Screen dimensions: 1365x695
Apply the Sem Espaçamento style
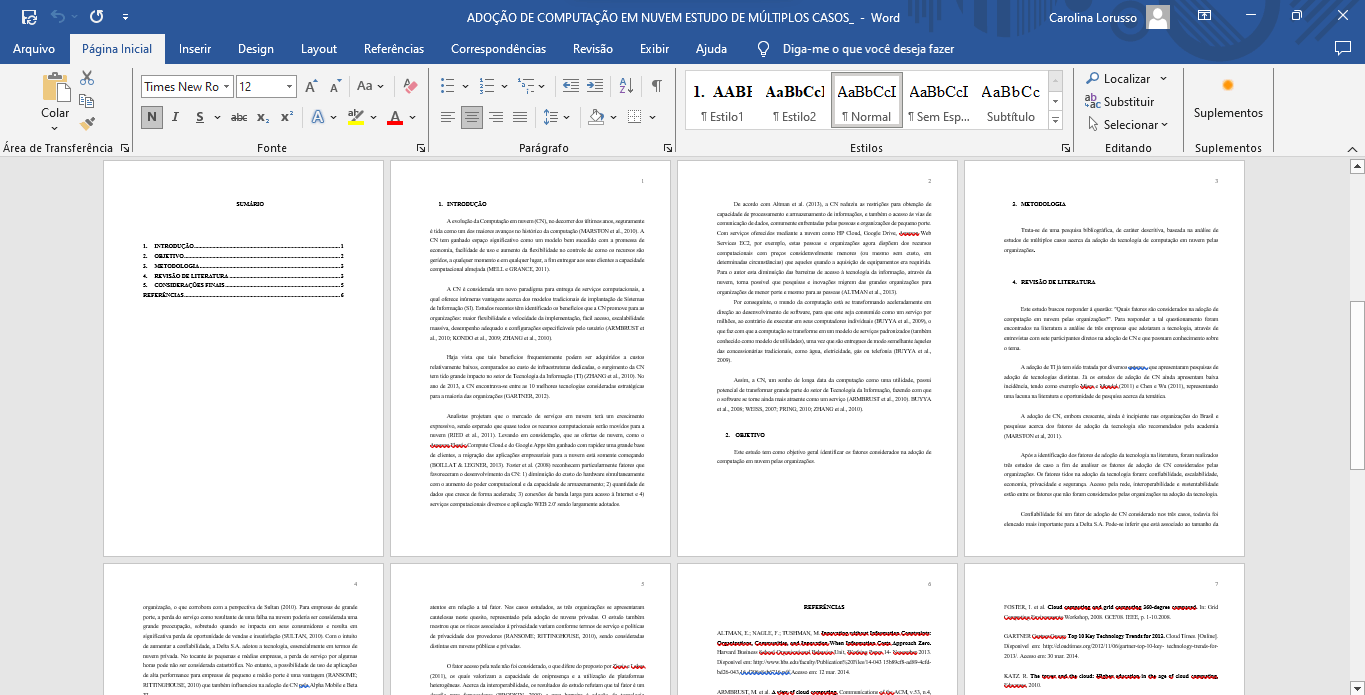click(x=938, y=101)
